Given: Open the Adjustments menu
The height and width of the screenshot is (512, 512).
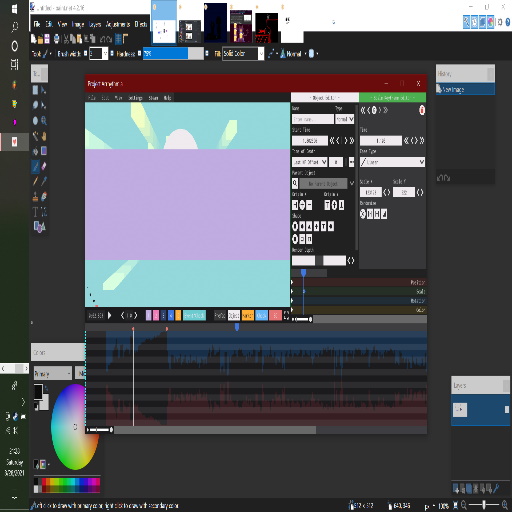Looking at the screenshot, I should (x=118, y=24).
